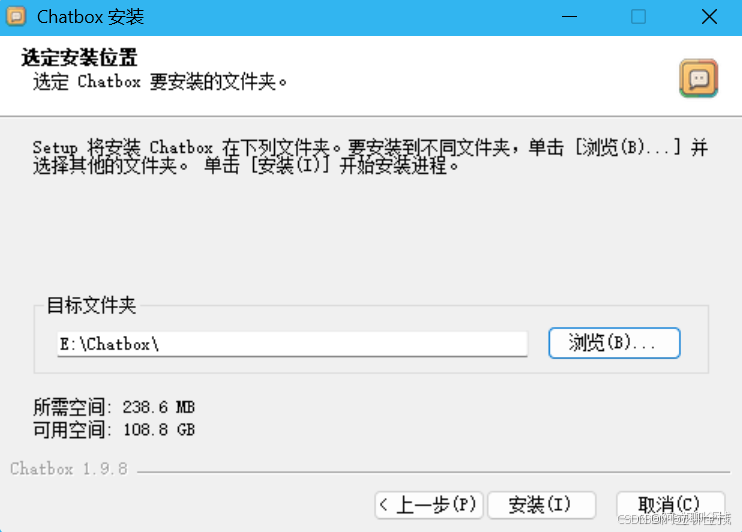This screenshot has height=532, width=742.
Task: Click the 选定 Chatbox 要安装的文件夹 subtitle
Action: [160, 82]
